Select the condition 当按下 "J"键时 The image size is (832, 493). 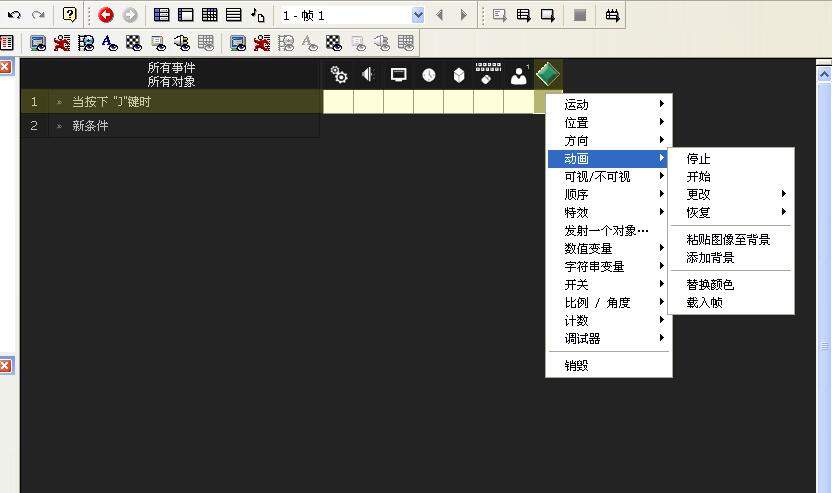coord(111,101)
